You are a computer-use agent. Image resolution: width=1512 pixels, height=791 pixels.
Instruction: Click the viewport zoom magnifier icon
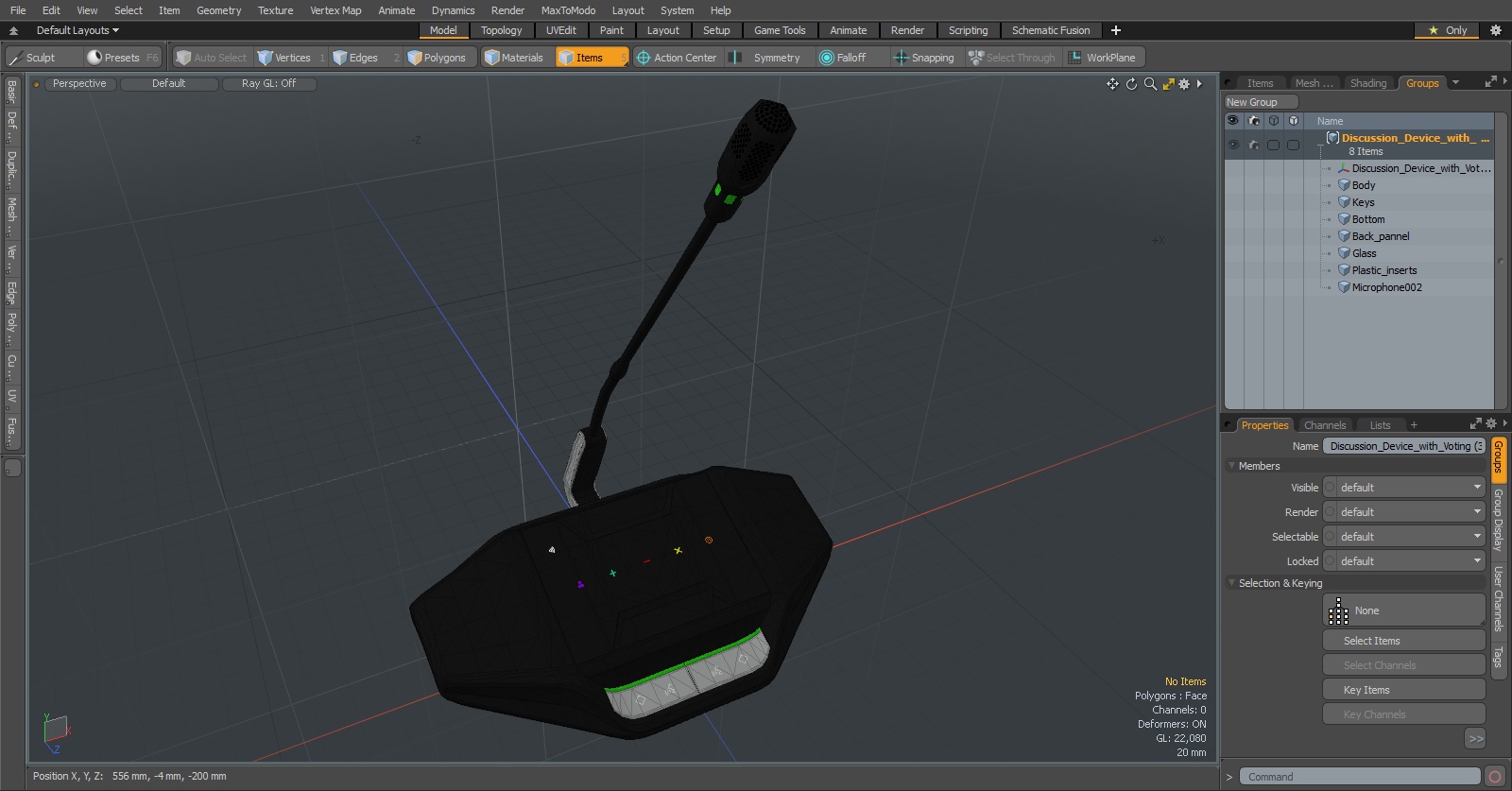(x=1150, y=84)
